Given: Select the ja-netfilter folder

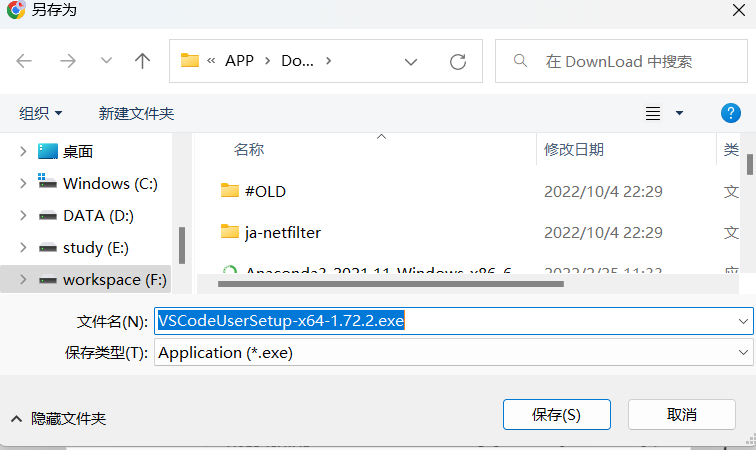Looking at the screenshot, I should click(x=283, y=233).
